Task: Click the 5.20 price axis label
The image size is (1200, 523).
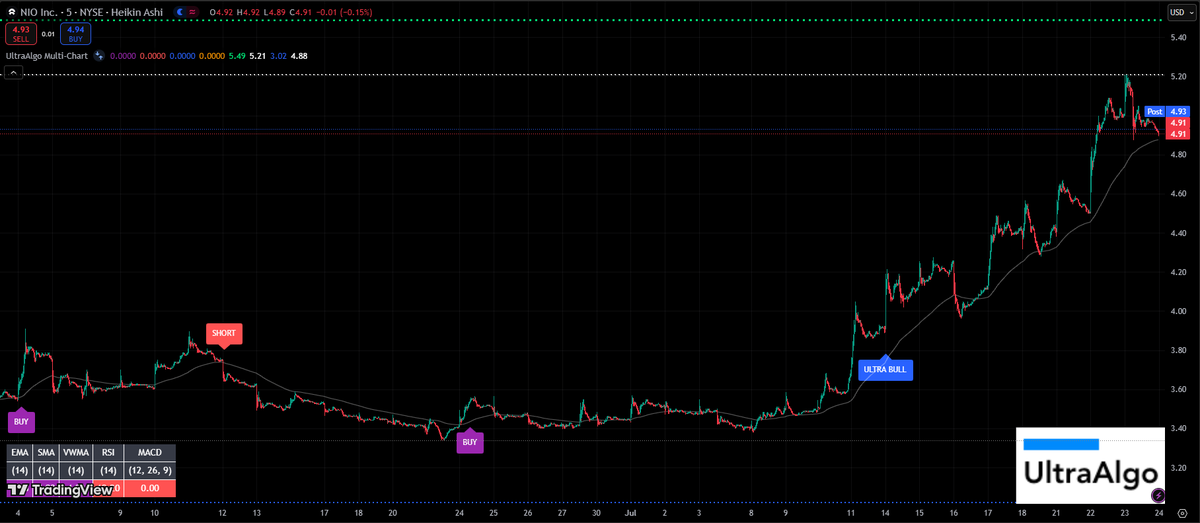Action: point(1178,76)
